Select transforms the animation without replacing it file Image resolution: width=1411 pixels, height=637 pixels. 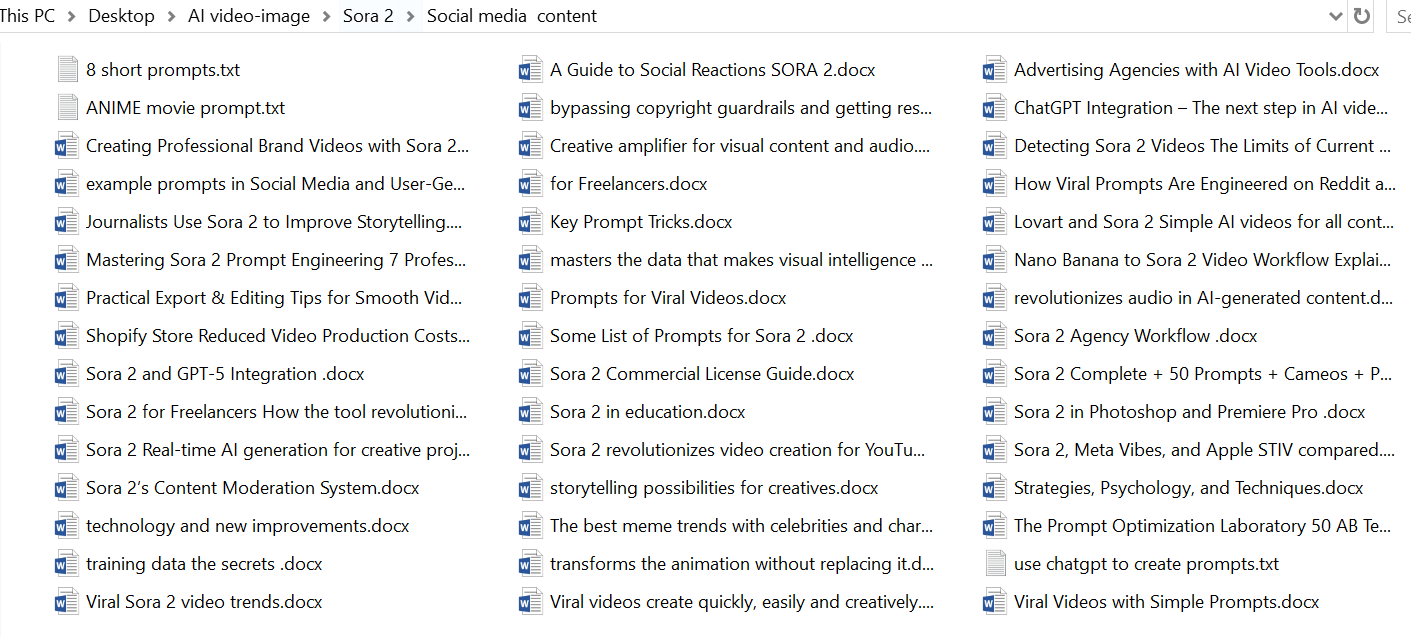coord(742,564)
